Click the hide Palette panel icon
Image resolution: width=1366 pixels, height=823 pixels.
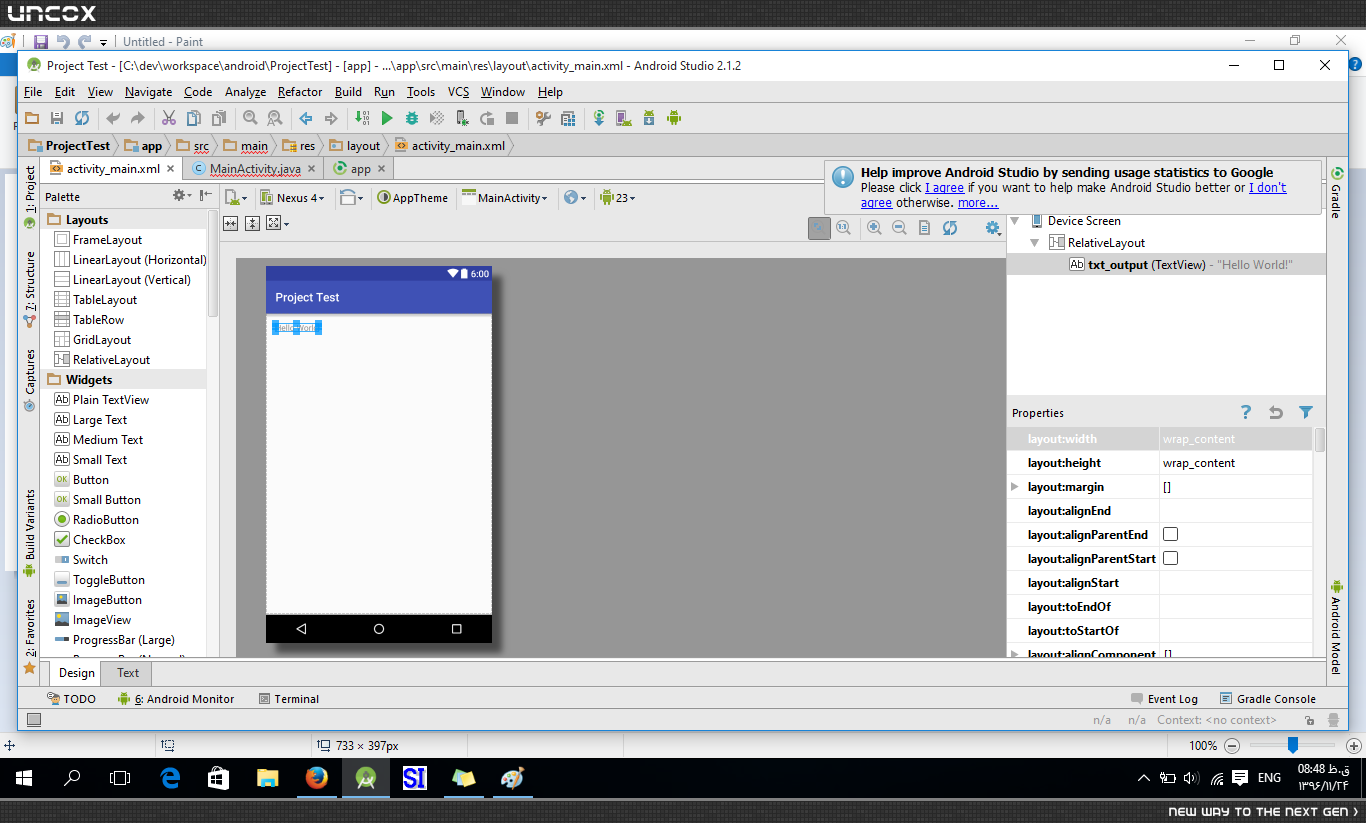point(205,196)
